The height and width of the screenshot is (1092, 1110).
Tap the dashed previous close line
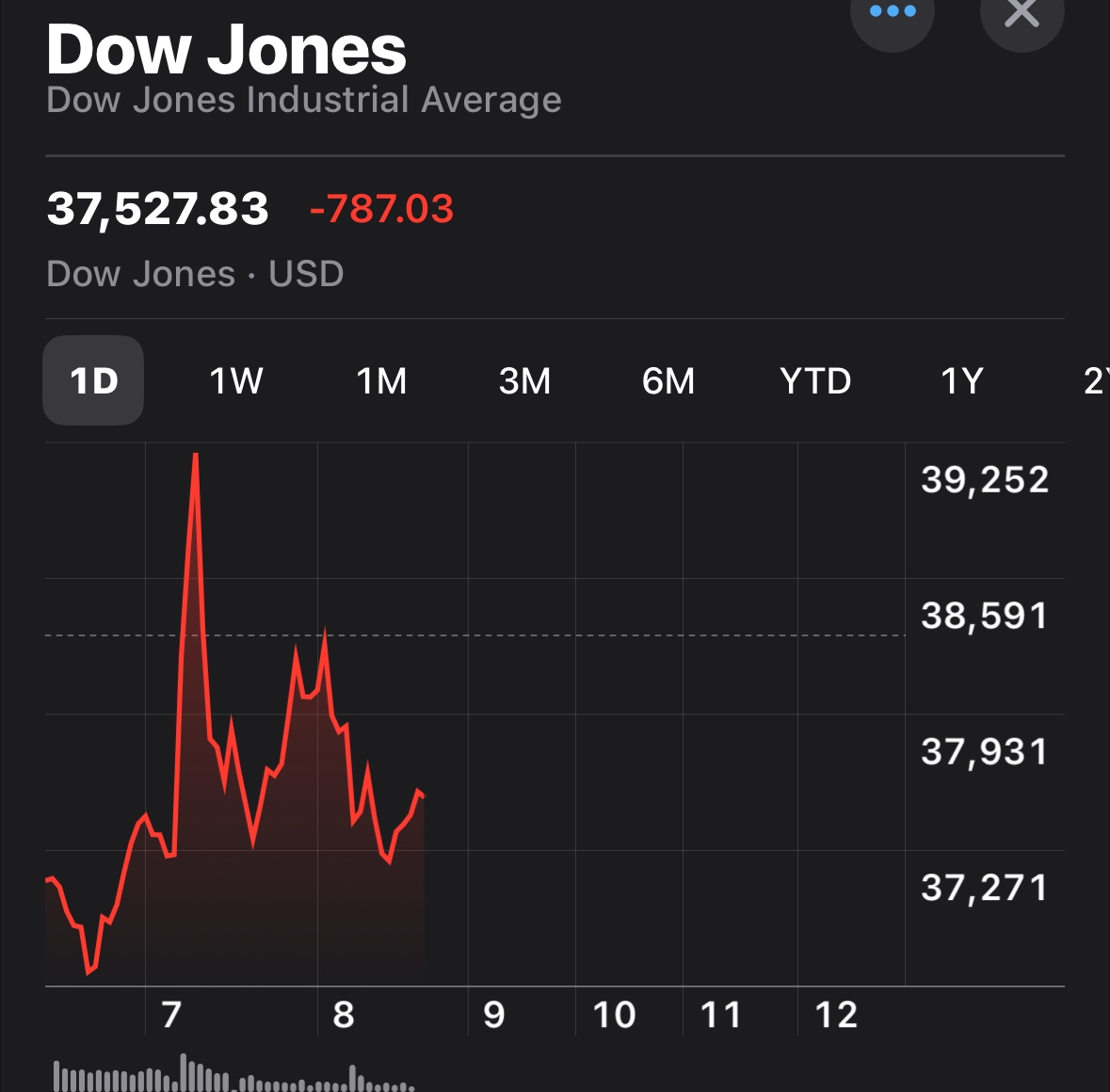tap(475, 635)
